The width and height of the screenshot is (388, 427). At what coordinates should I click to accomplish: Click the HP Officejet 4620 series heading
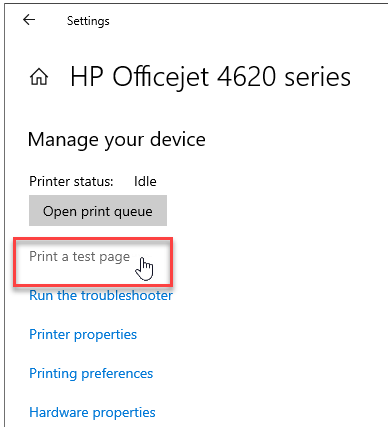210,77
